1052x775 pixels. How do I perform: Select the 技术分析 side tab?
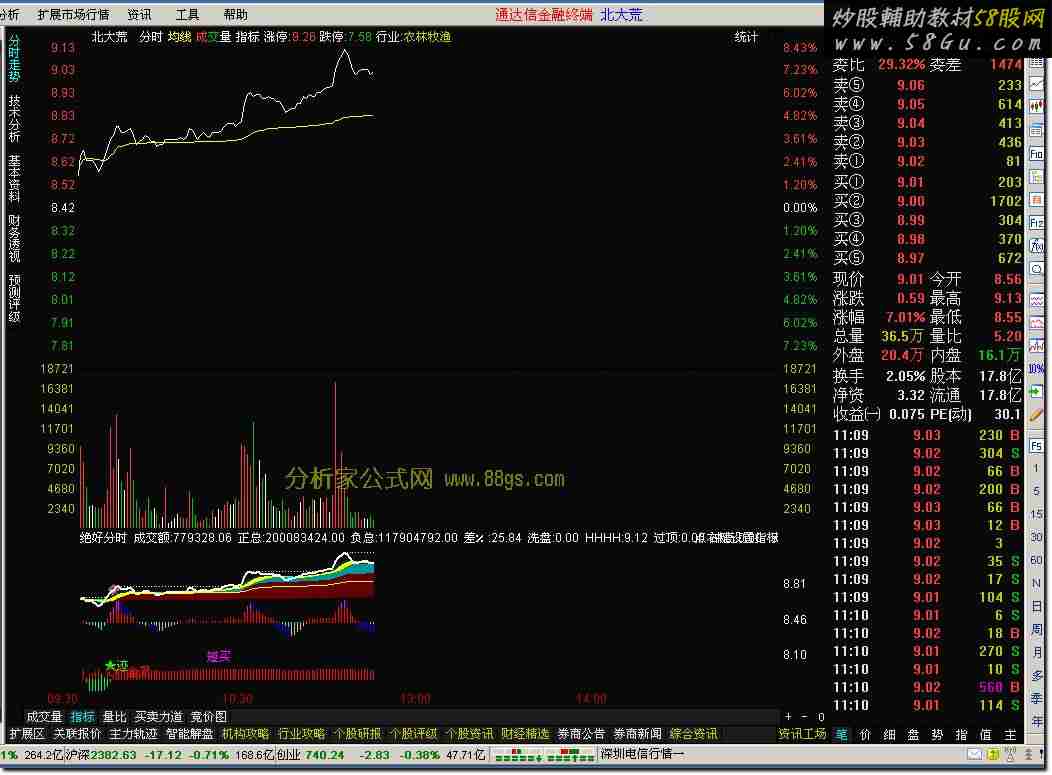coord(14,118)
